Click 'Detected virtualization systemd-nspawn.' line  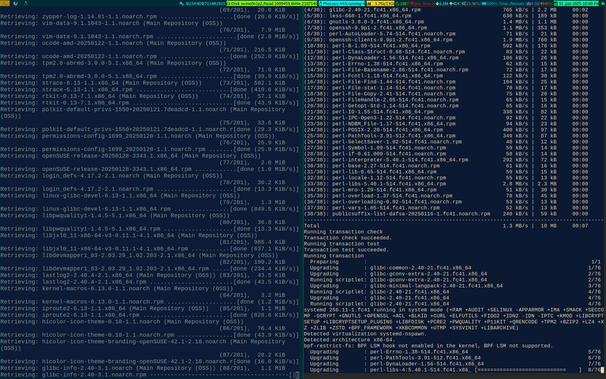coord(365,334)
